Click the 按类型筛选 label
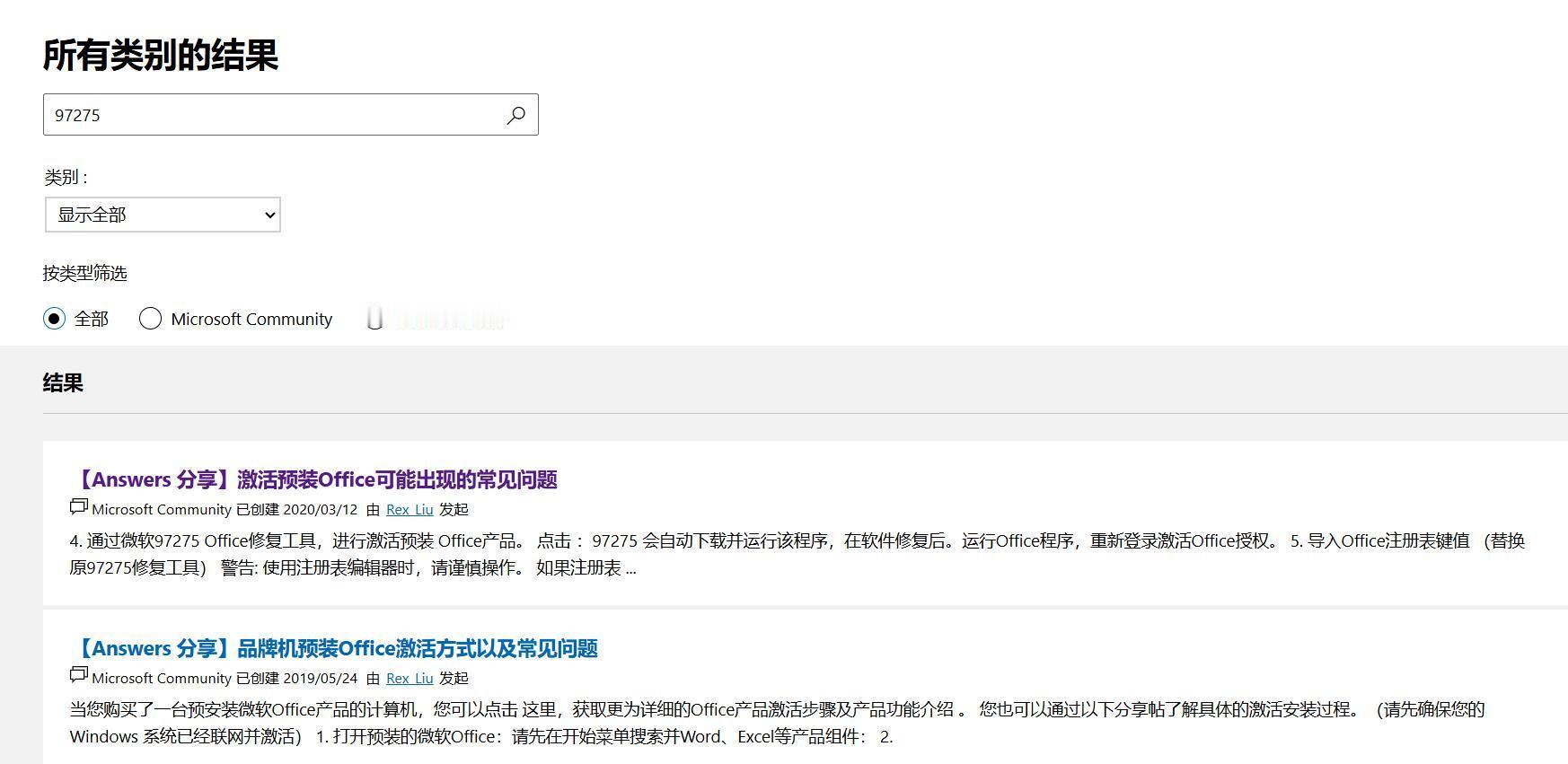Image resolution: width=1568 pixels, height=764 pixels. 85,273
